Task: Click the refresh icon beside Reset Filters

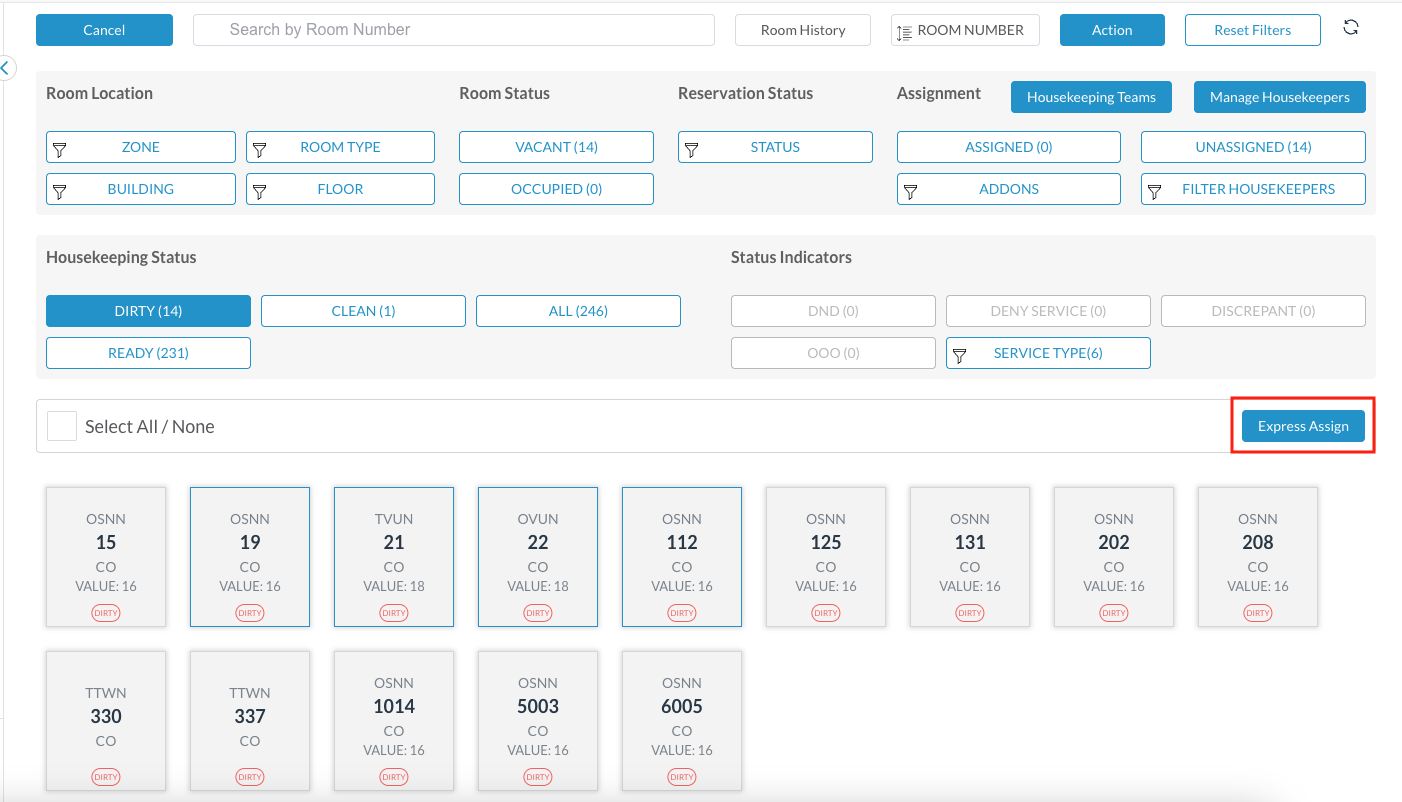Action: point(1350,28)
